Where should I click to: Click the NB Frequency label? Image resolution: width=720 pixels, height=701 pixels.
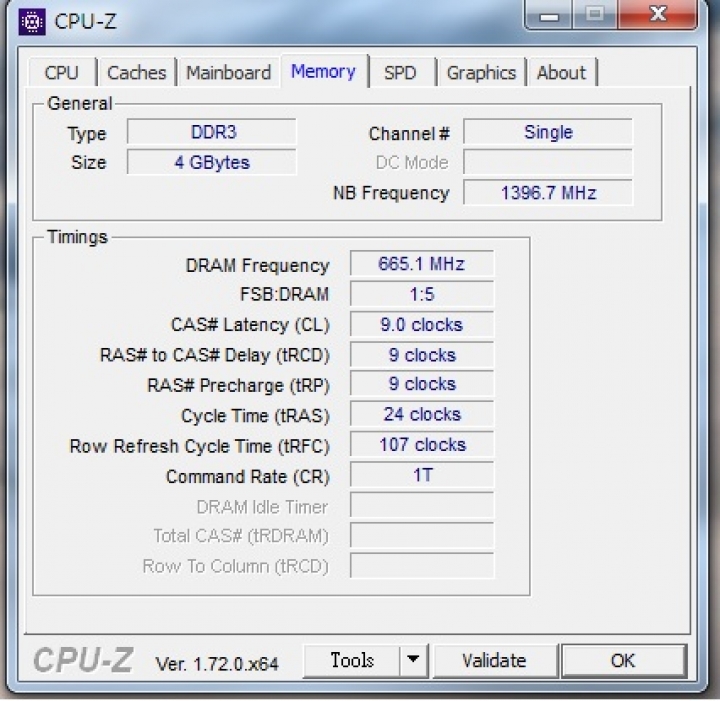tap(391, 193)
